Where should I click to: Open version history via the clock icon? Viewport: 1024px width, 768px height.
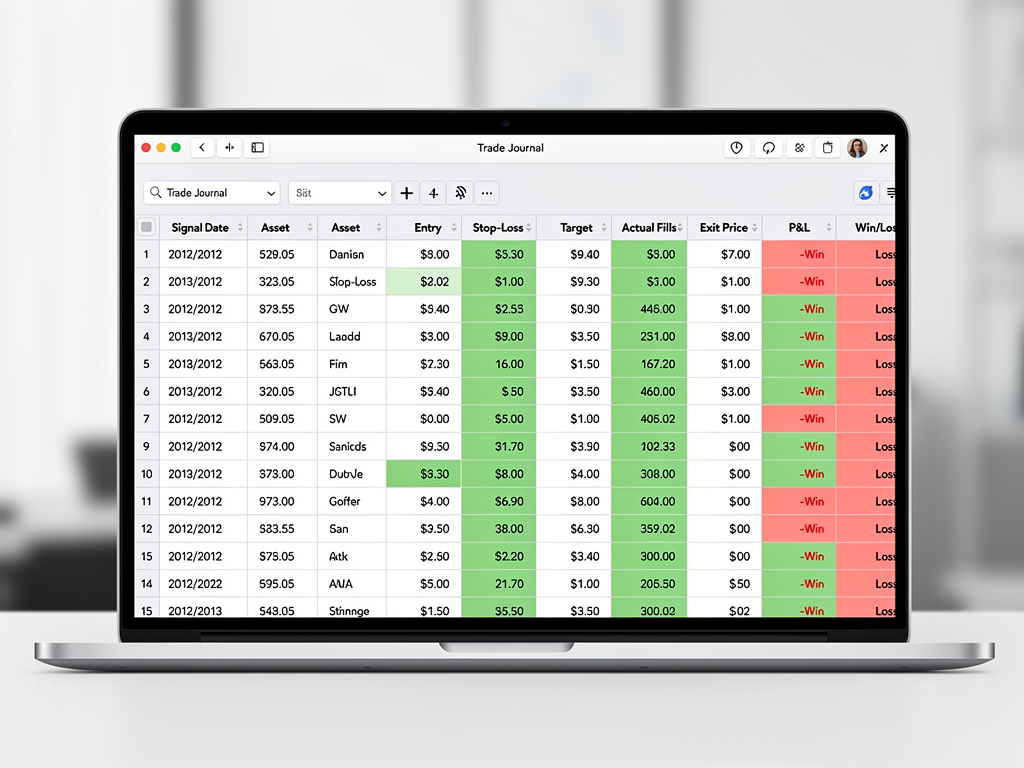tap(737, 147)
